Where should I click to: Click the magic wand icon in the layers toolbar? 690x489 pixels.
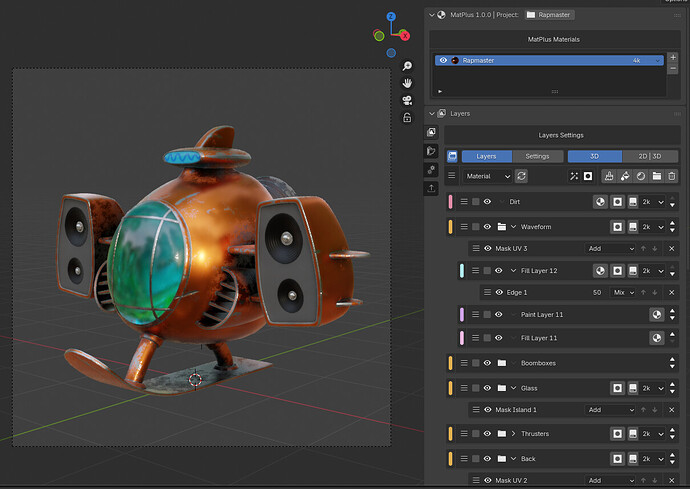pyautogui.click(x=574, y=176)
